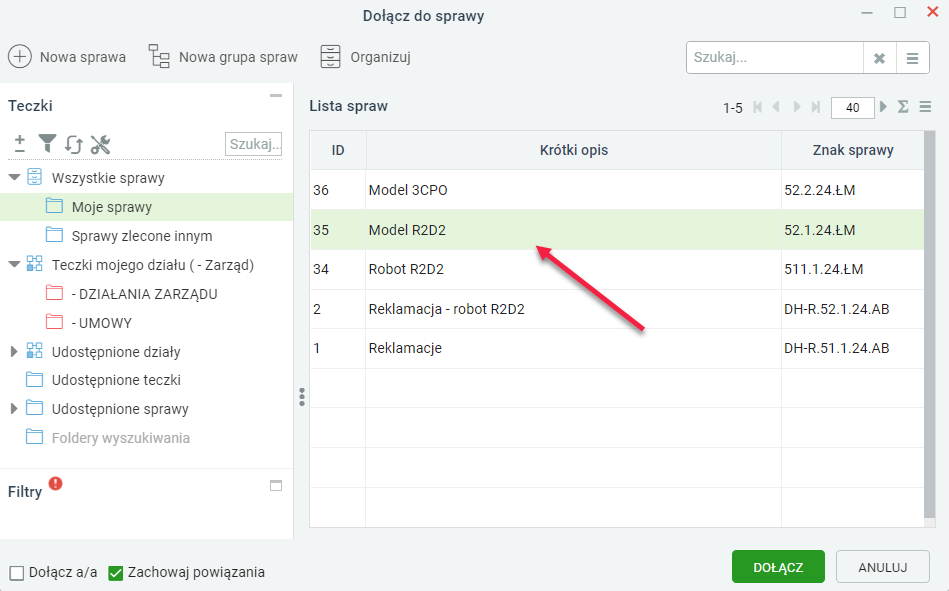Enable the Dołącz a/a checkbox

[x=17, y=573]
